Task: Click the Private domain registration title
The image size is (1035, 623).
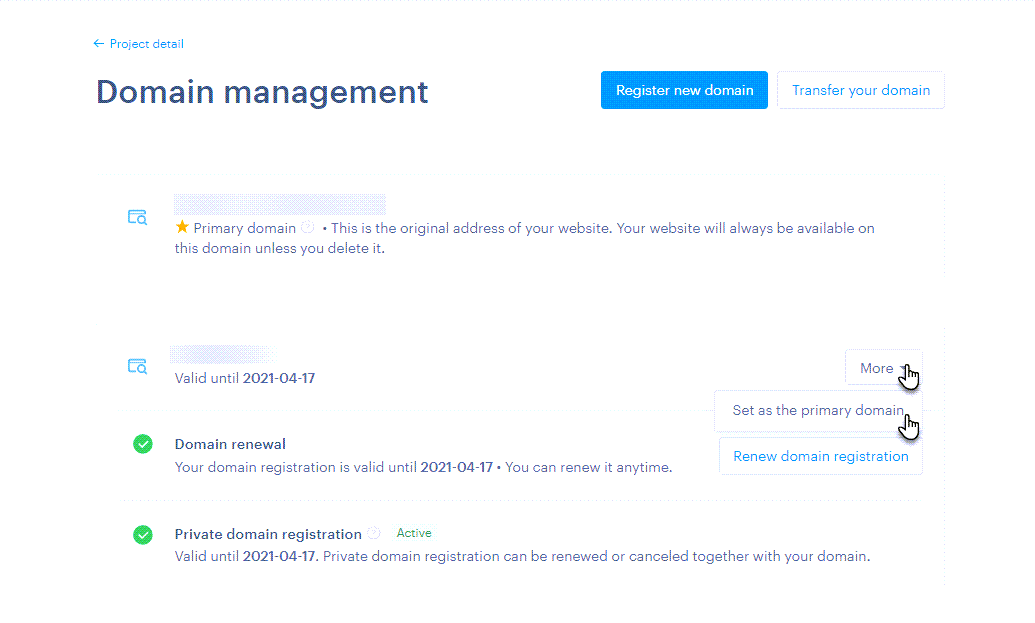Action: click(x=268, y=534)
